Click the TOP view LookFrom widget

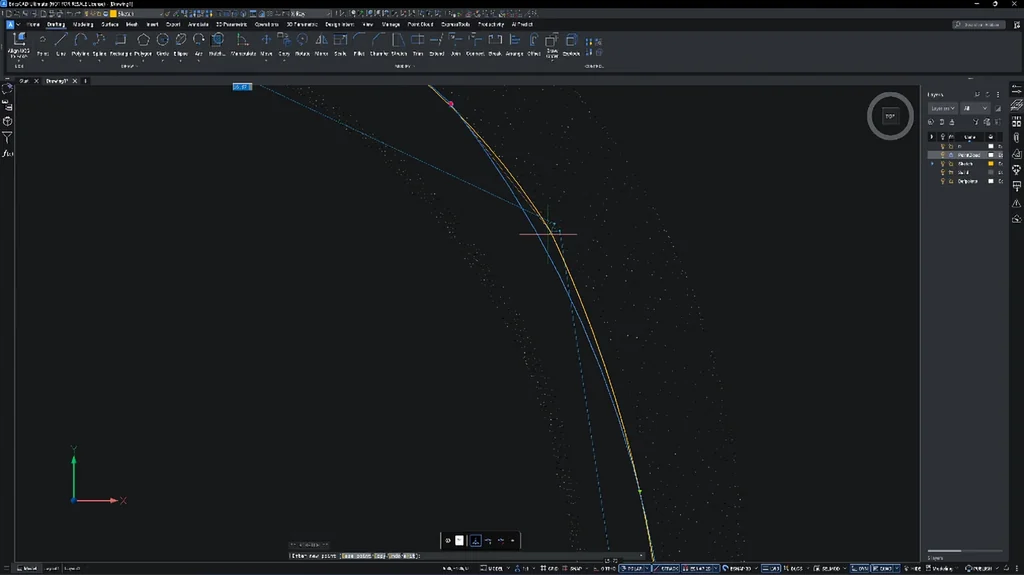coord(890,116)
